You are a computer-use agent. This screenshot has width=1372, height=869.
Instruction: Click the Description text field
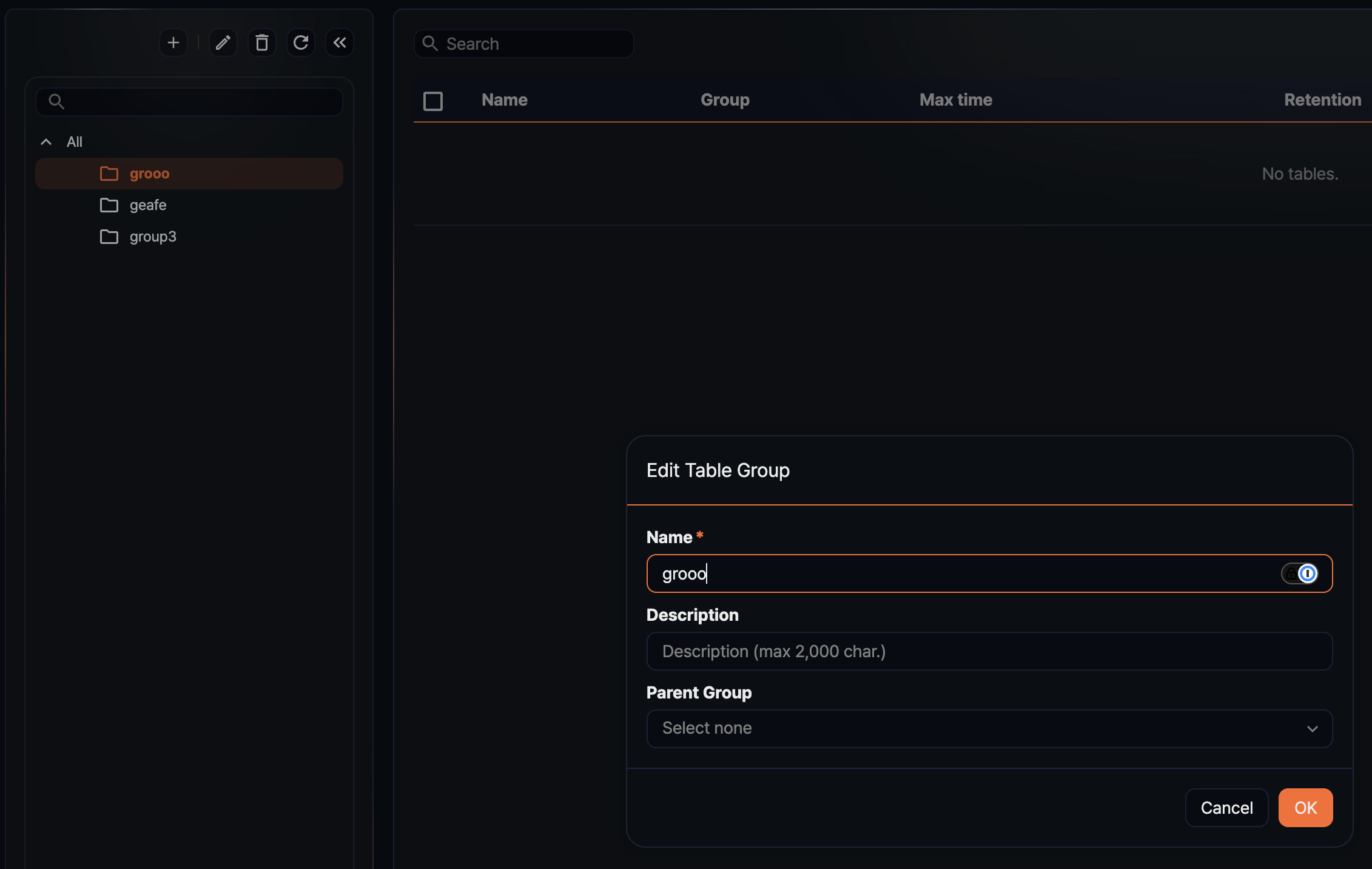coord(989,651)
